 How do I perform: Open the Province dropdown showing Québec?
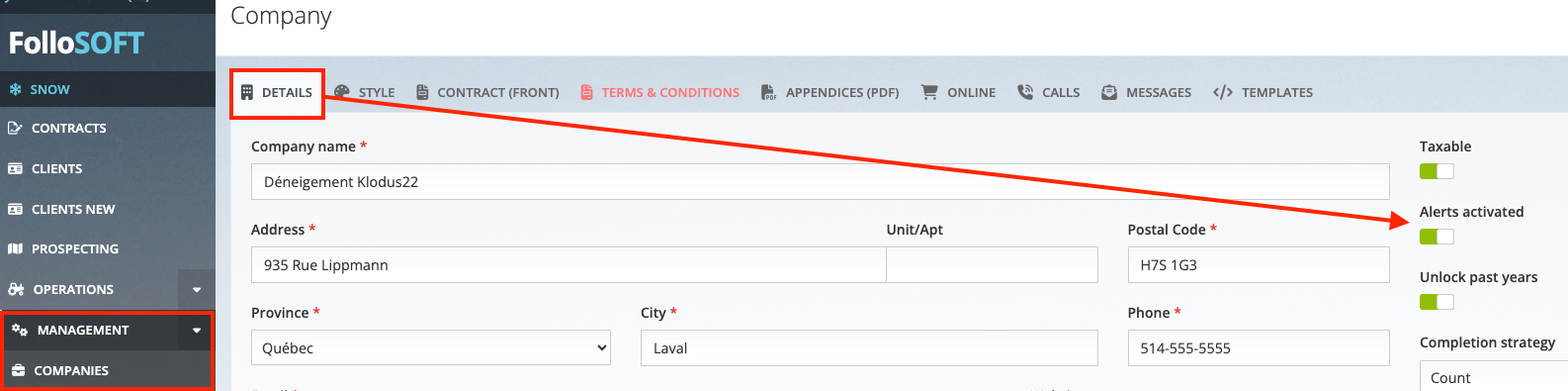[431, 347]
